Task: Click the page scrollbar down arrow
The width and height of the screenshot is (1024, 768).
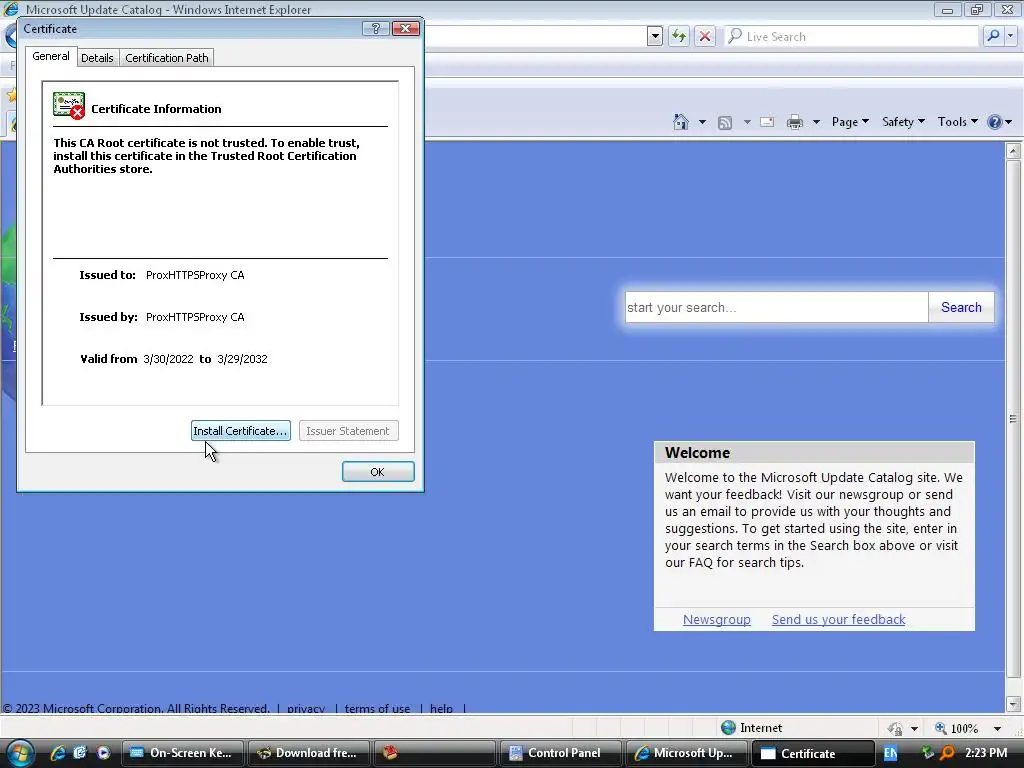Action: tap(1013, 704)
